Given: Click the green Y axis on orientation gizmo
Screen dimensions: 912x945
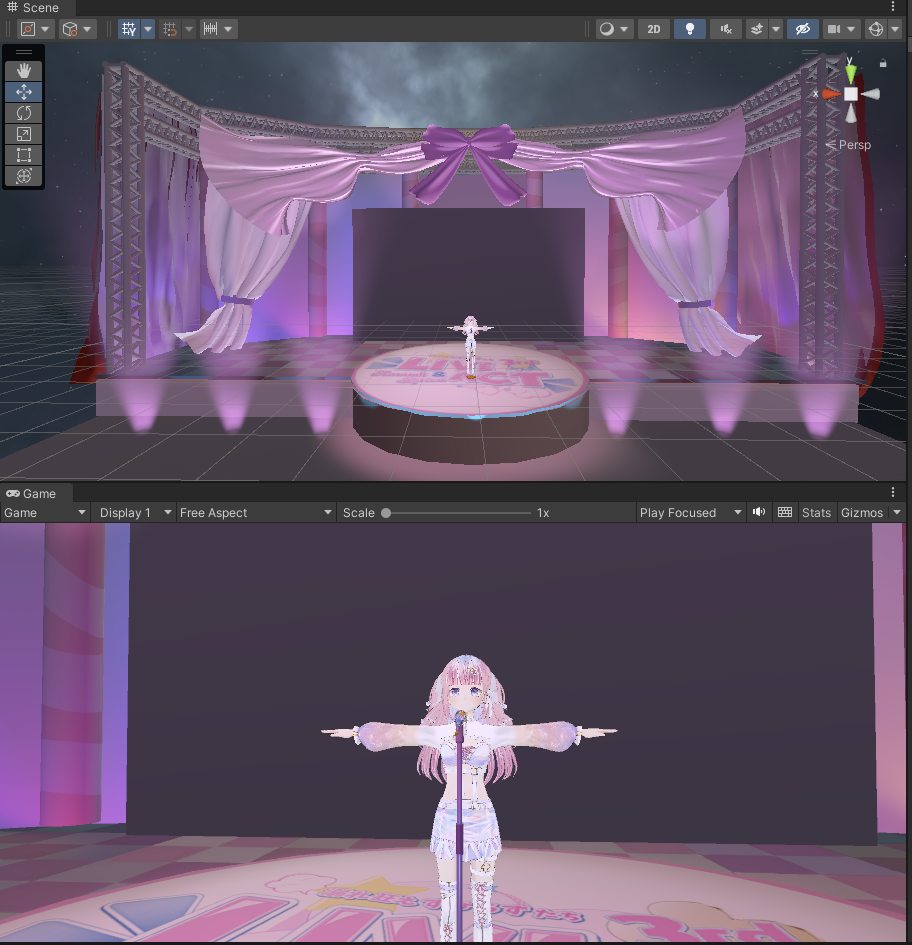Looking at the screenshot, I should point(850,70).
